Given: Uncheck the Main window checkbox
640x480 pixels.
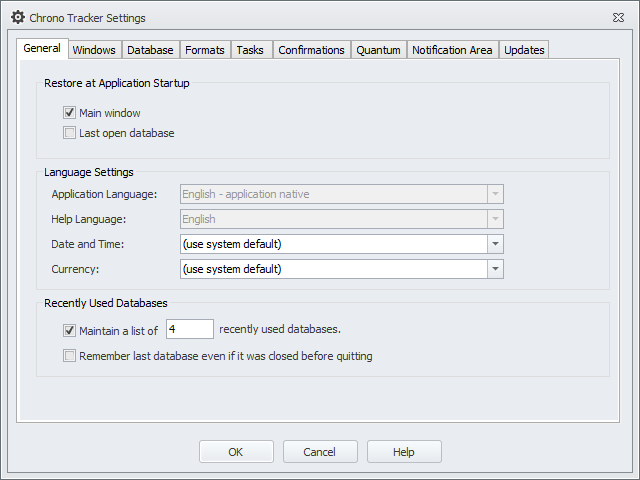Looking at the screenshot, I should point(69,113).
